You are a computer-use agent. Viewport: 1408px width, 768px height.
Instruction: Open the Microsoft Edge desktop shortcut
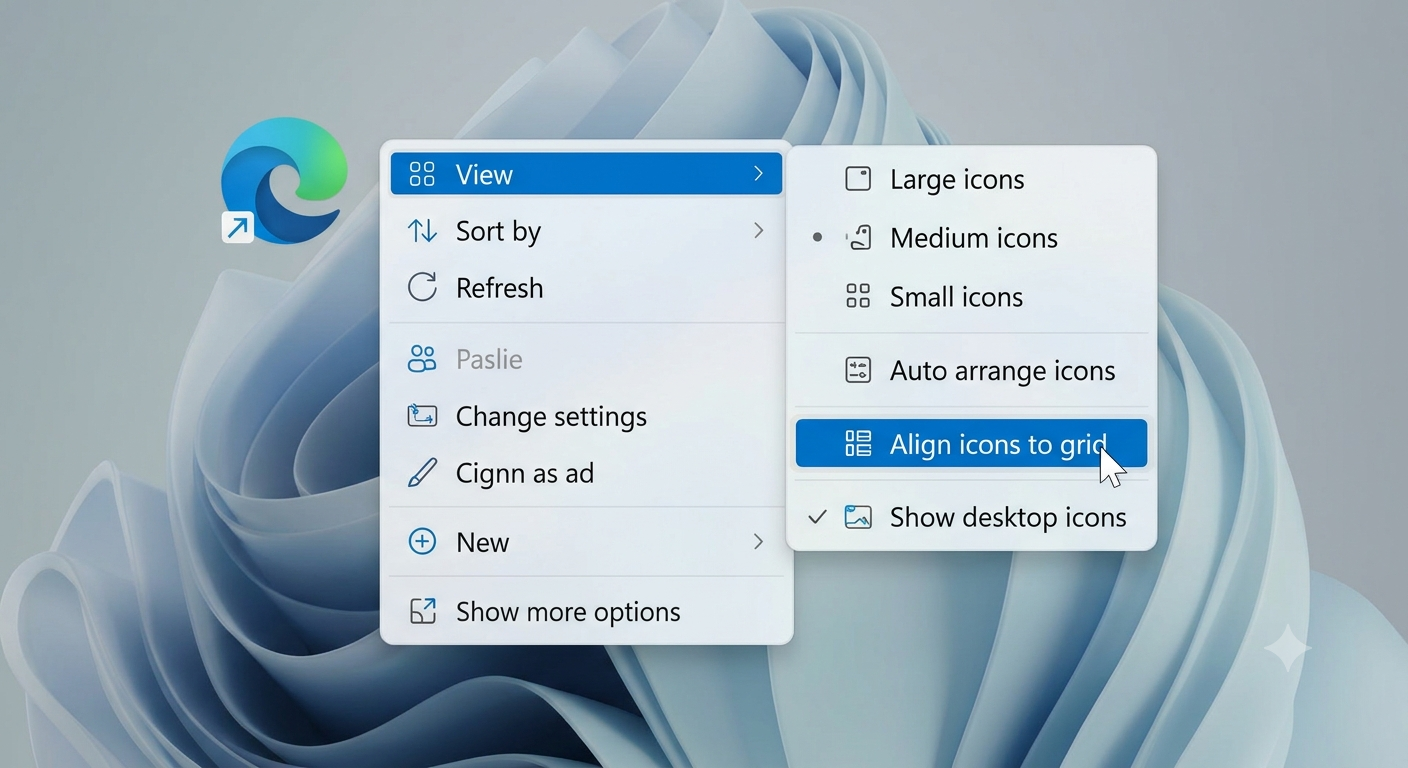click(x=284, y=181)
